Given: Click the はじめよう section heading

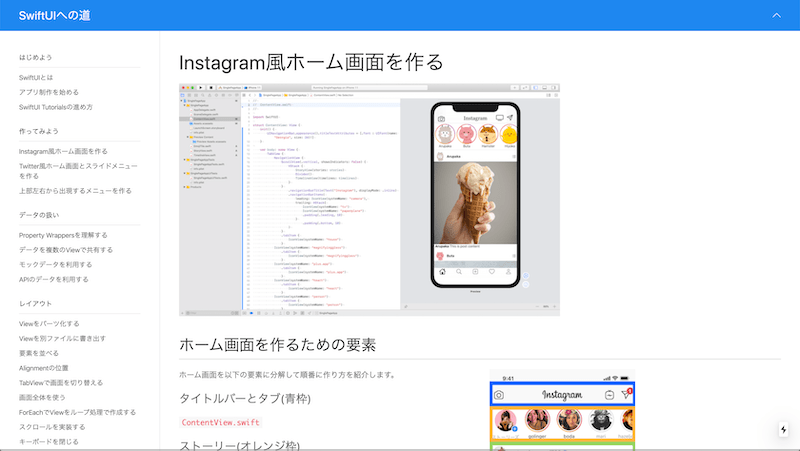Looking at the screenshot, I should (x=36, y=58).
